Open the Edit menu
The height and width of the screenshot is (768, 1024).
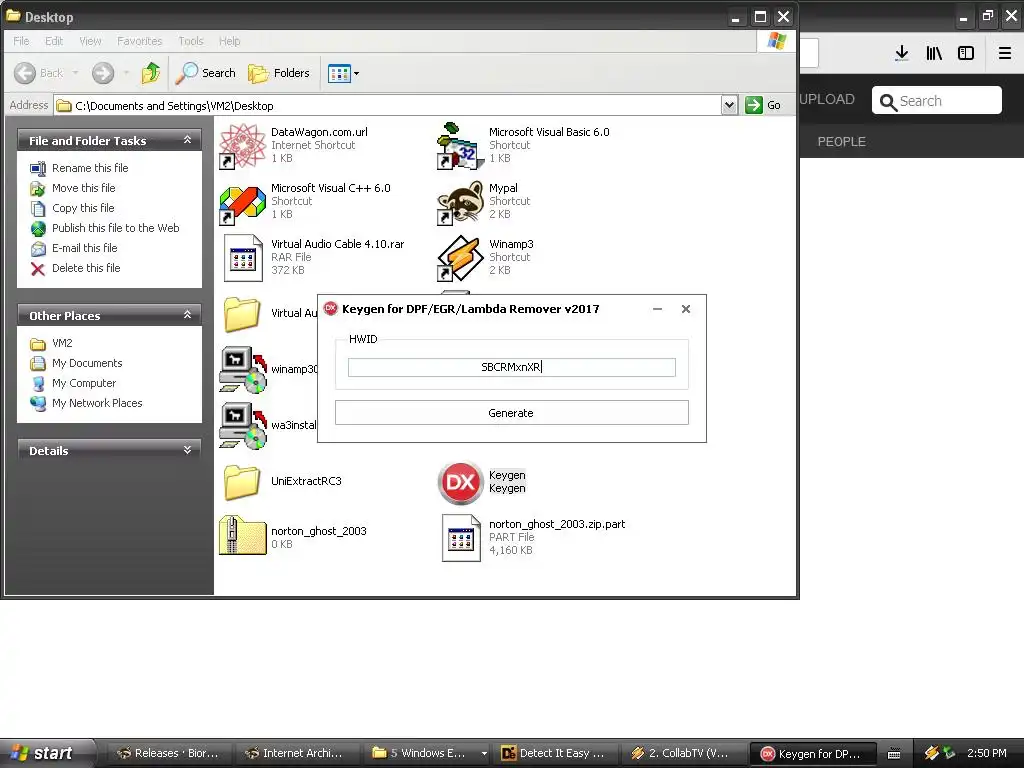point(54,41)
